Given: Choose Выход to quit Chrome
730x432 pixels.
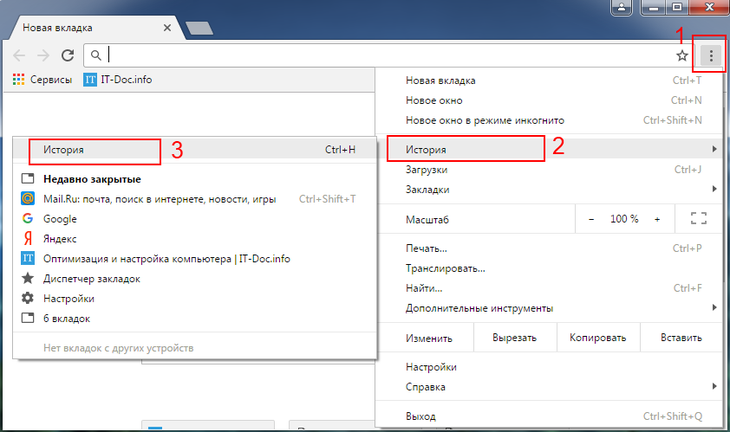Looking at the screenshot, I should coord(549,416).
